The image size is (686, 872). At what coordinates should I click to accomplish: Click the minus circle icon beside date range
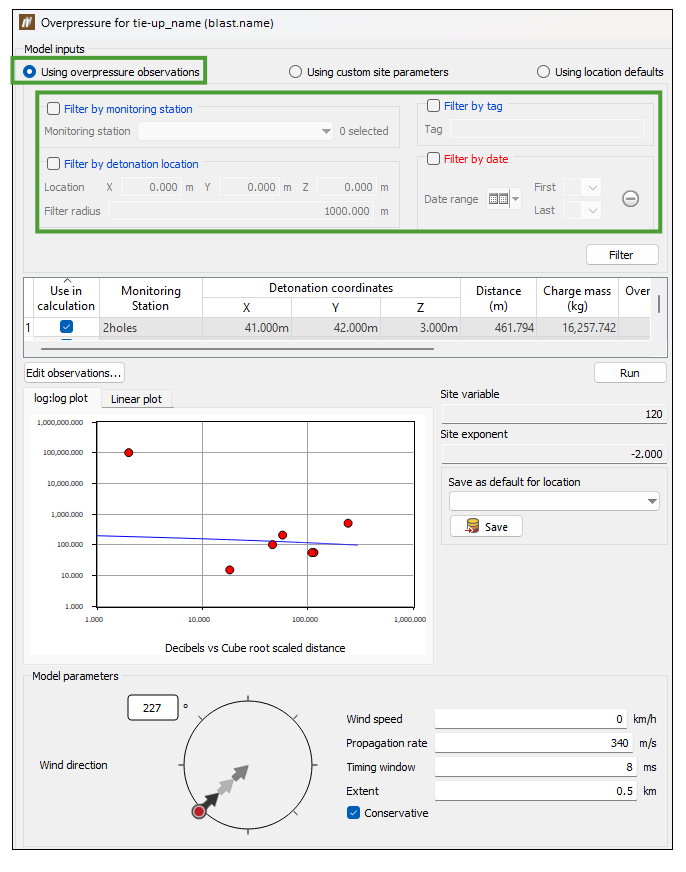[x=630, y=199]
